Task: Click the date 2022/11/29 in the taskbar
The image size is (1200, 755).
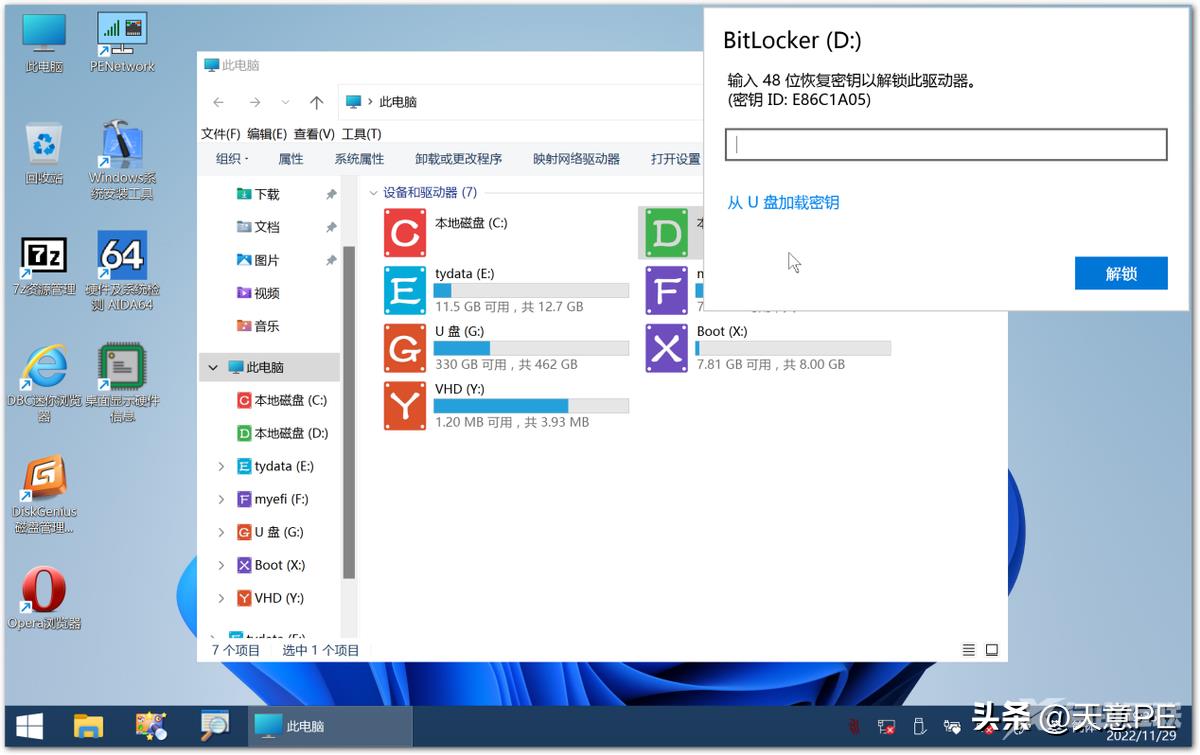Action: coord(1141,735)
